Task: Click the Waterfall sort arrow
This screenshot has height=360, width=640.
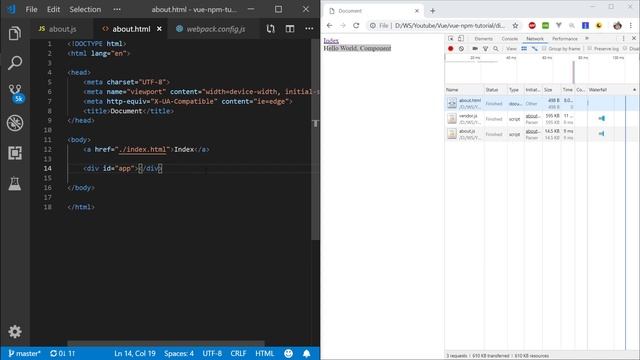Action: coord(634,90)
